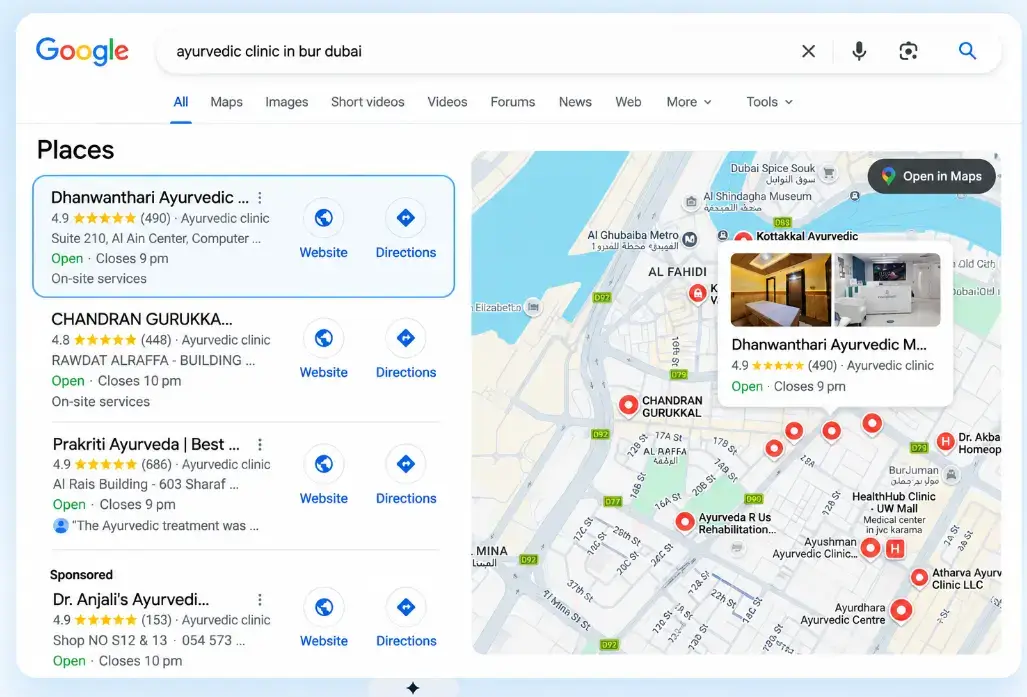1027x697 pixels.
Task: Open Website icon for Prakriti Ayurveda
Action: 324,464
